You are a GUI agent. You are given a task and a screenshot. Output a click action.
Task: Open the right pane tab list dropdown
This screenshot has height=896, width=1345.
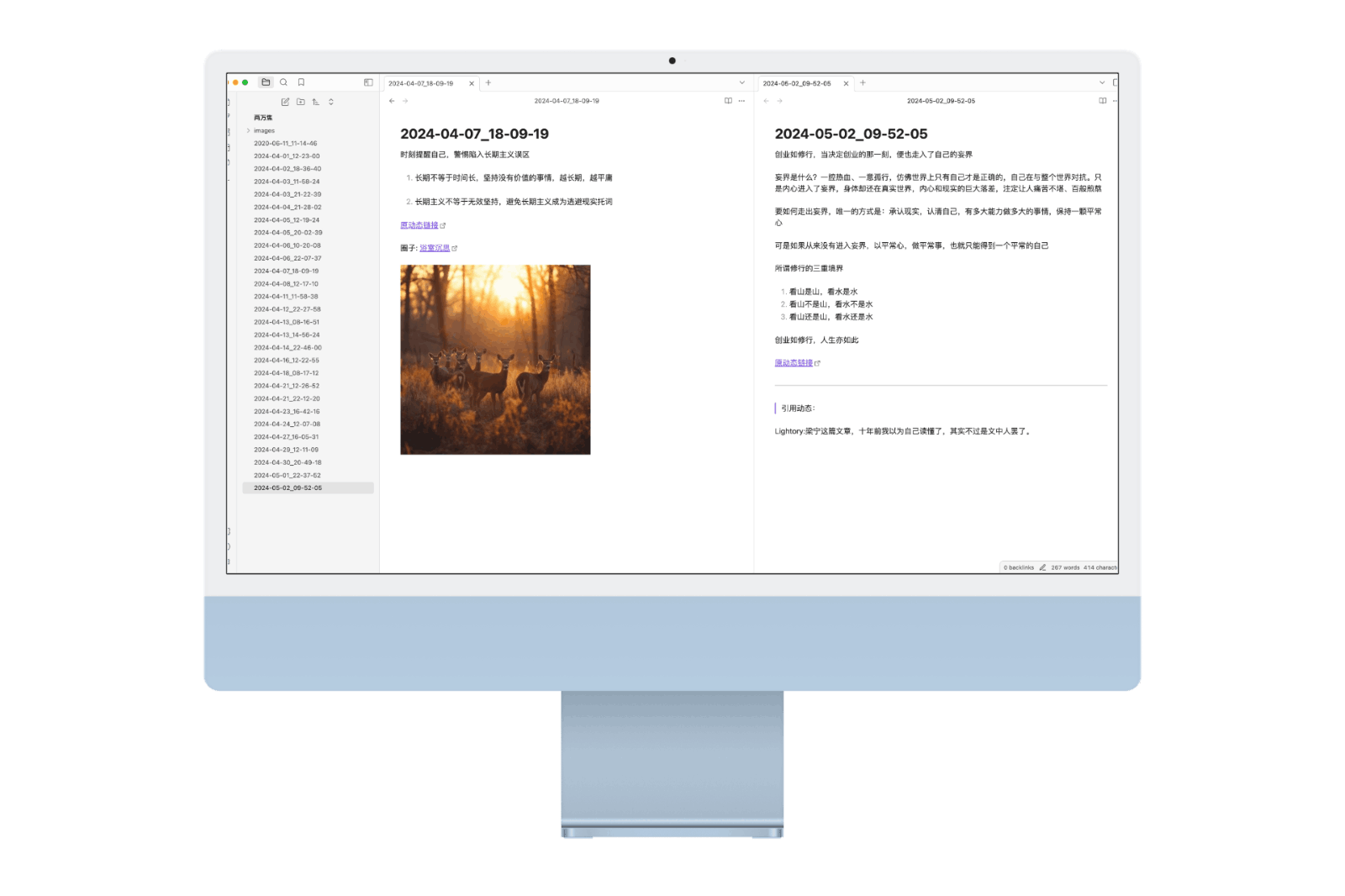point(1102,82)
